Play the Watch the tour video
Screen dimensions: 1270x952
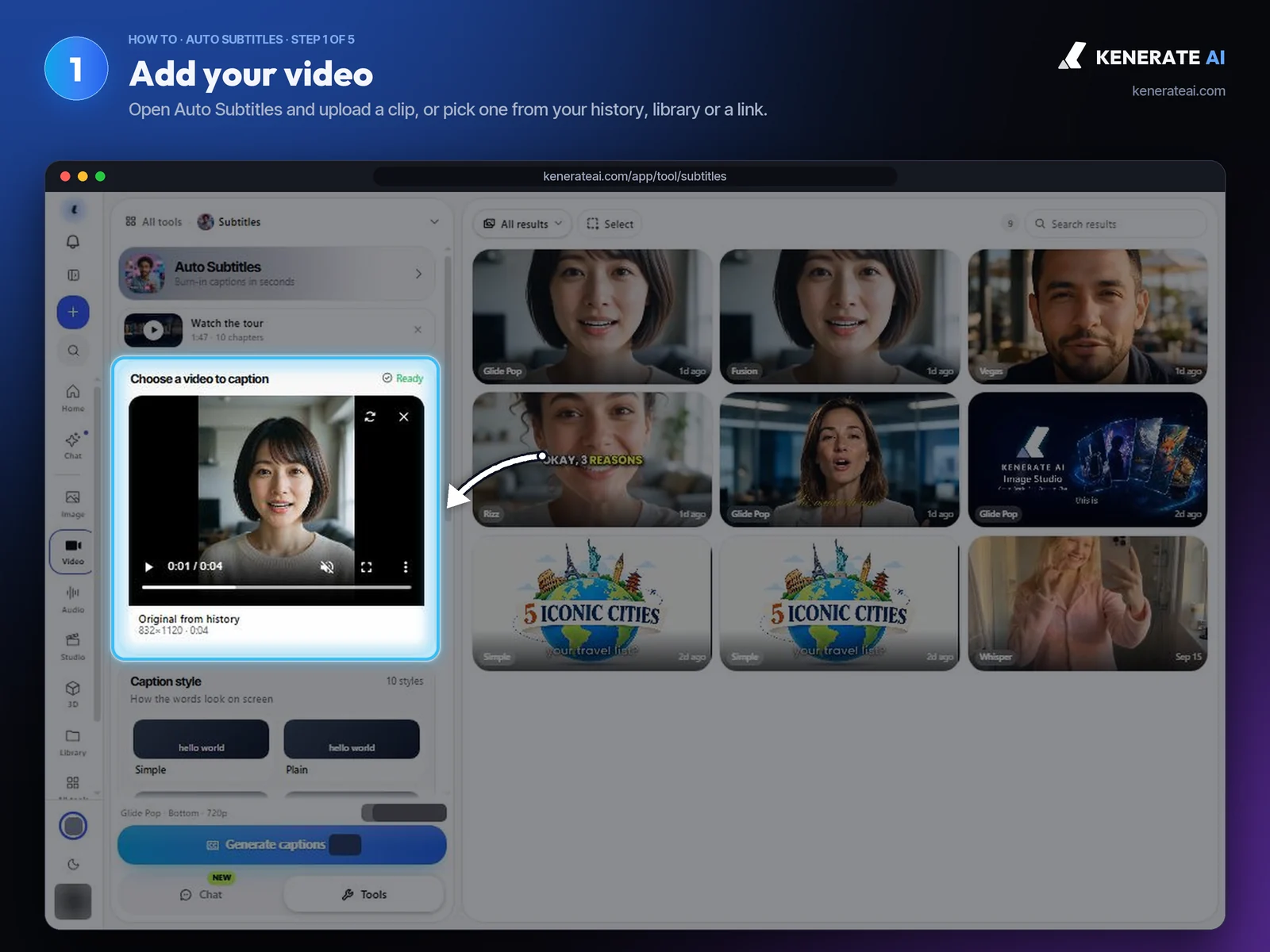(x=153, y=330)
